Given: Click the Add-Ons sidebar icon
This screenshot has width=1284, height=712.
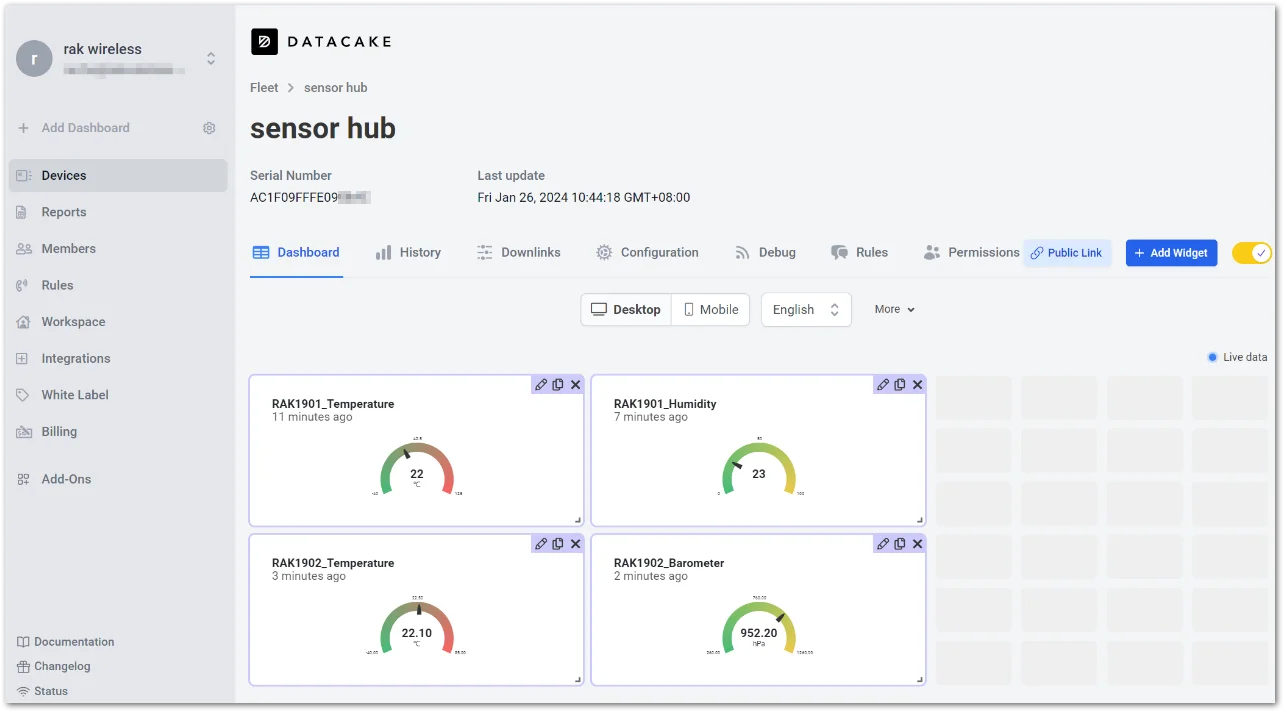Looking at the screenshot, I should coord(24,479).
